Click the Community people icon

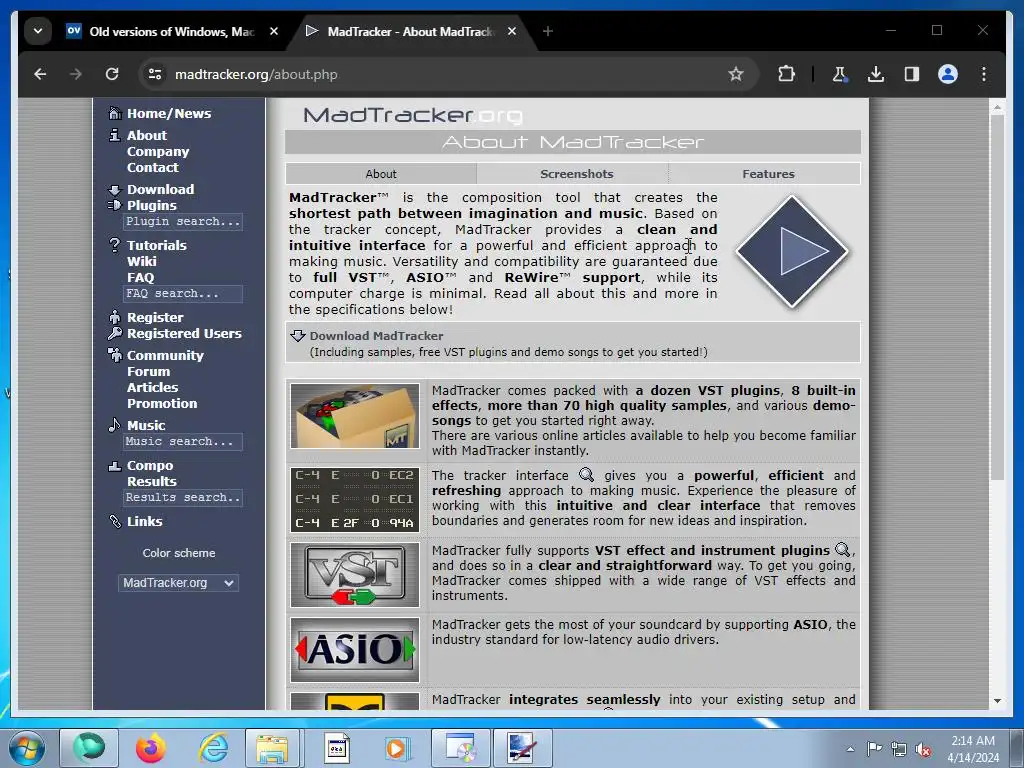pyautogui.click(x=115, y=355)
